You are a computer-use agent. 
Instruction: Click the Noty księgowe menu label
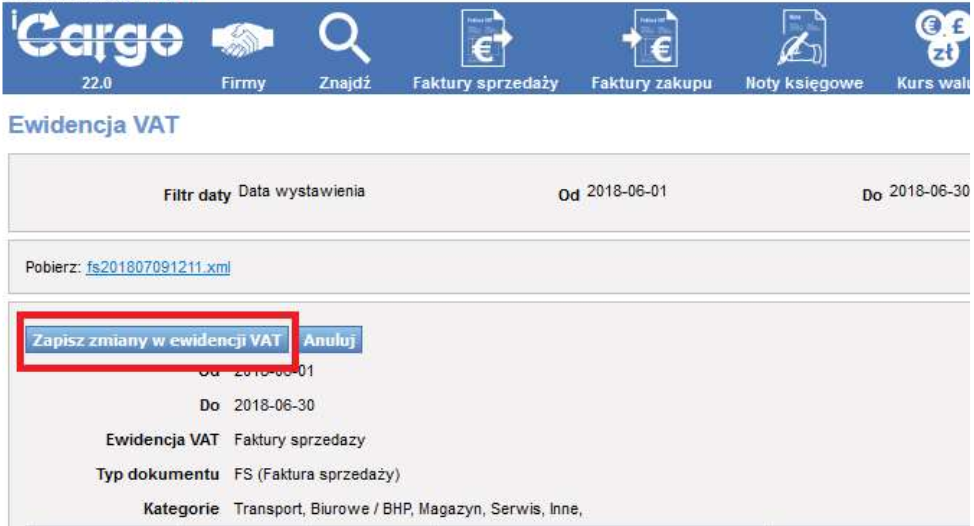(x=804, y=84)
